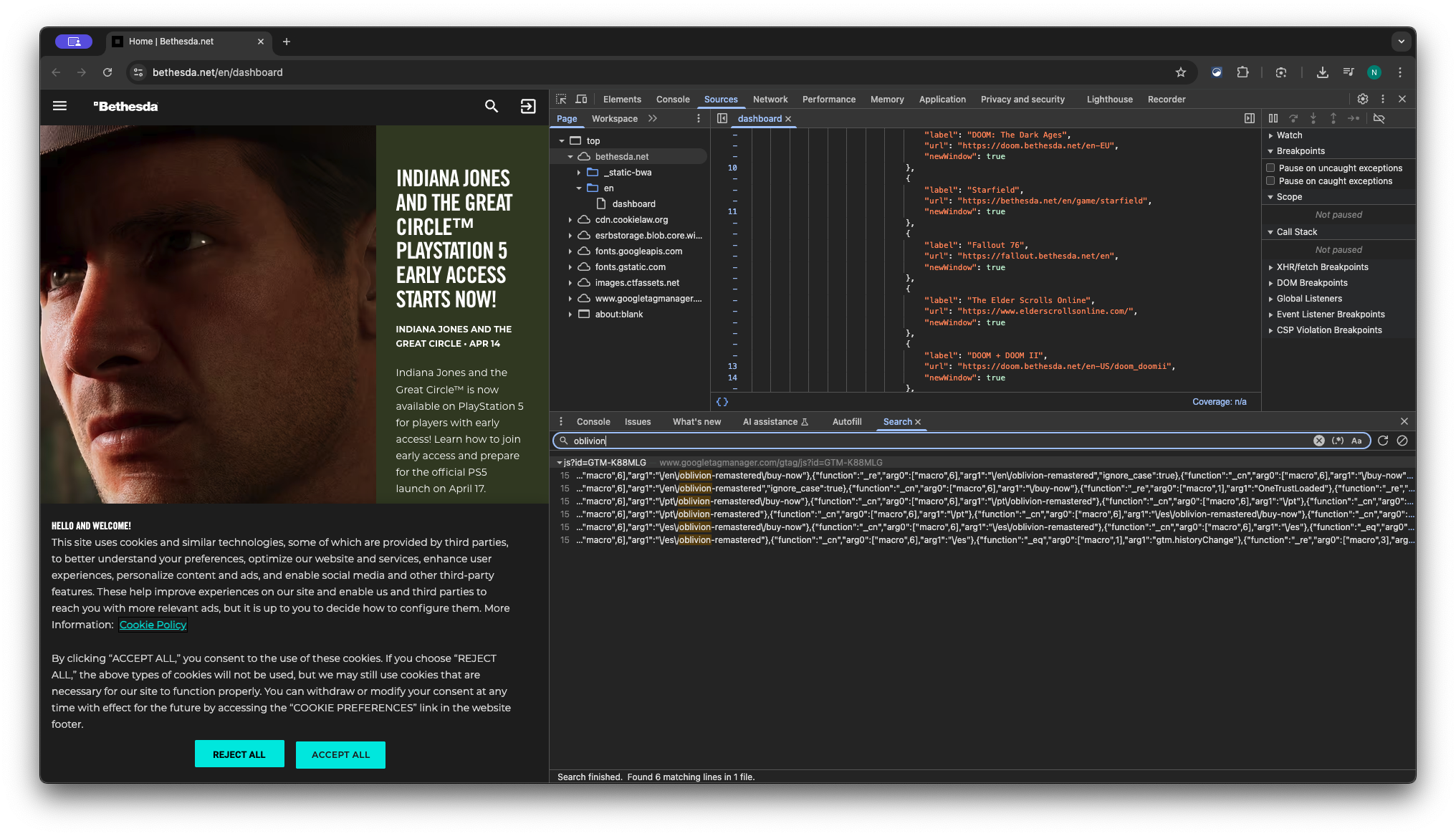Click the deactivate breakpoints icon
This screenshot has height=836, width=1456.
point(1379,118)
